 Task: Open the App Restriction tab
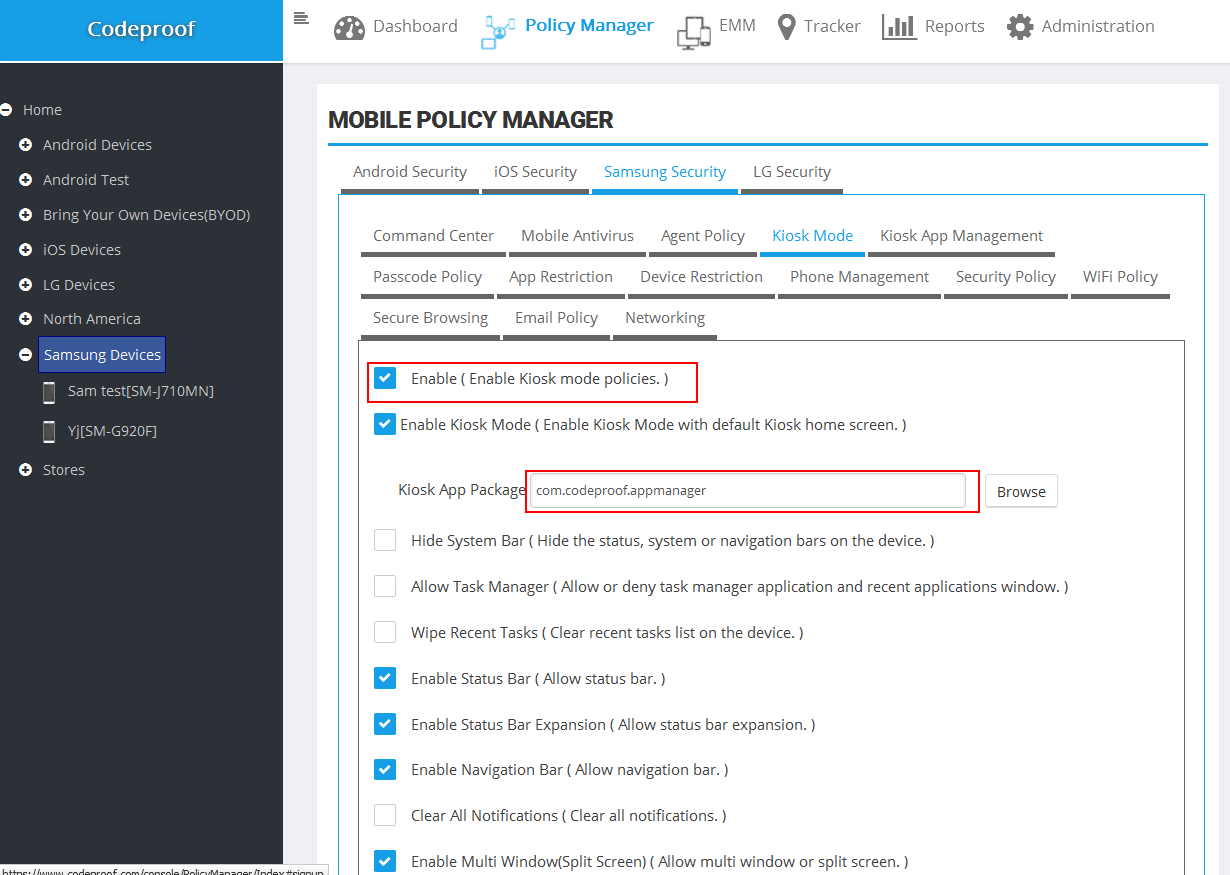(x=561, y=277)
